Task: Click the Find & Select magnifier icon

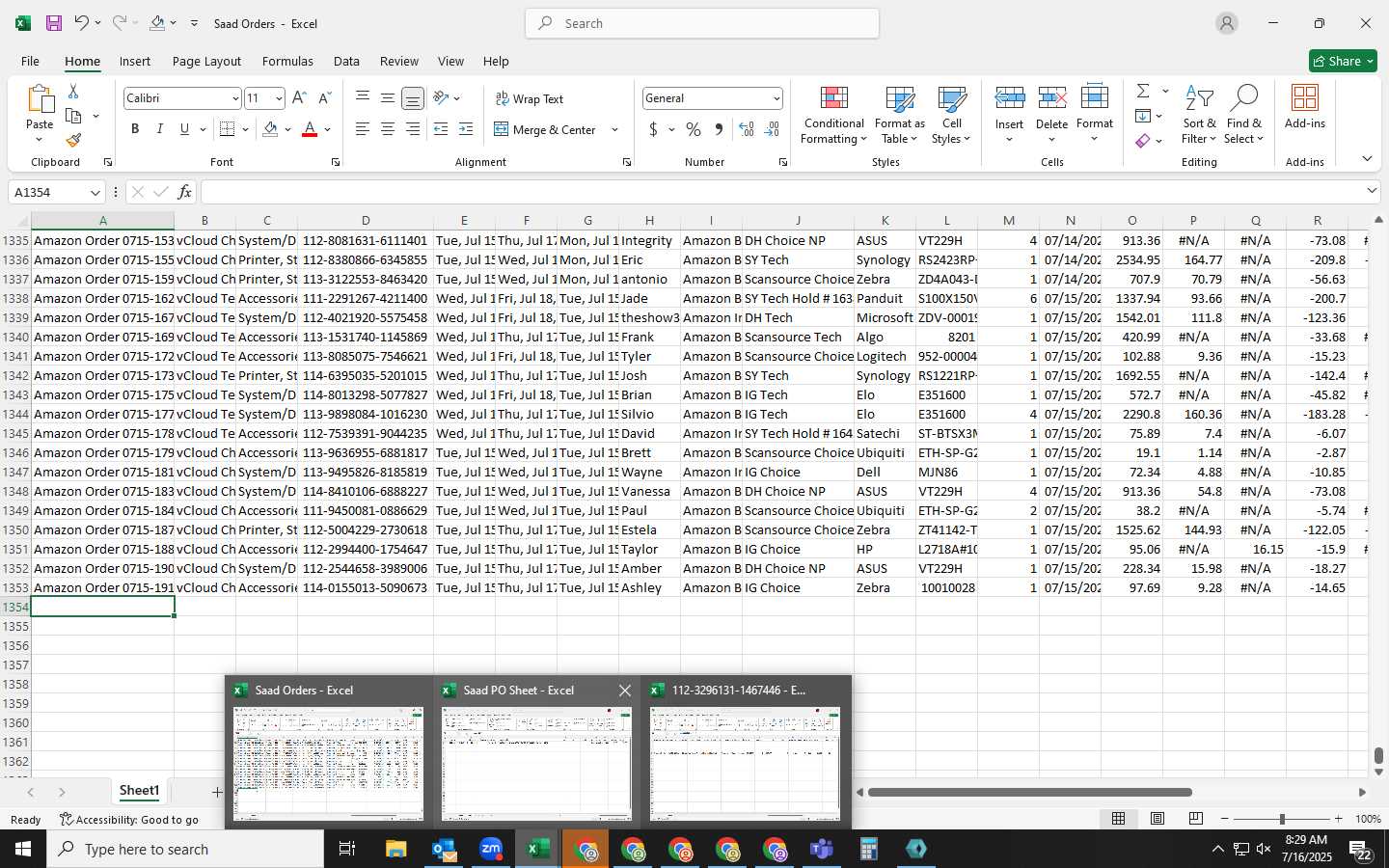Action: pos(1244,116)
